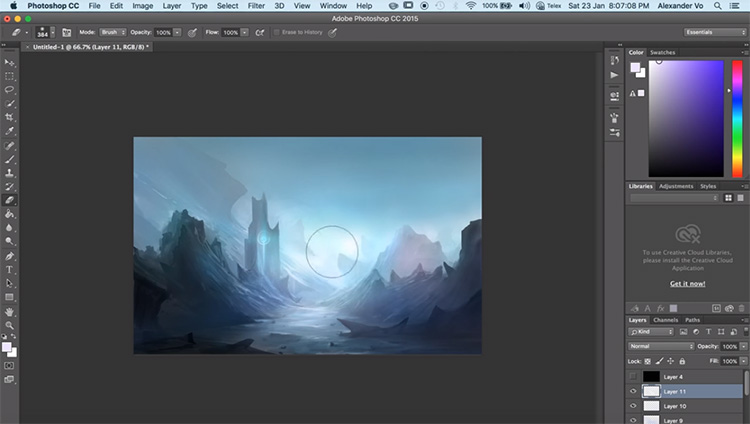Open the Normal blend mode dropdown
This screenshot has height=424, width=750.
661,346
